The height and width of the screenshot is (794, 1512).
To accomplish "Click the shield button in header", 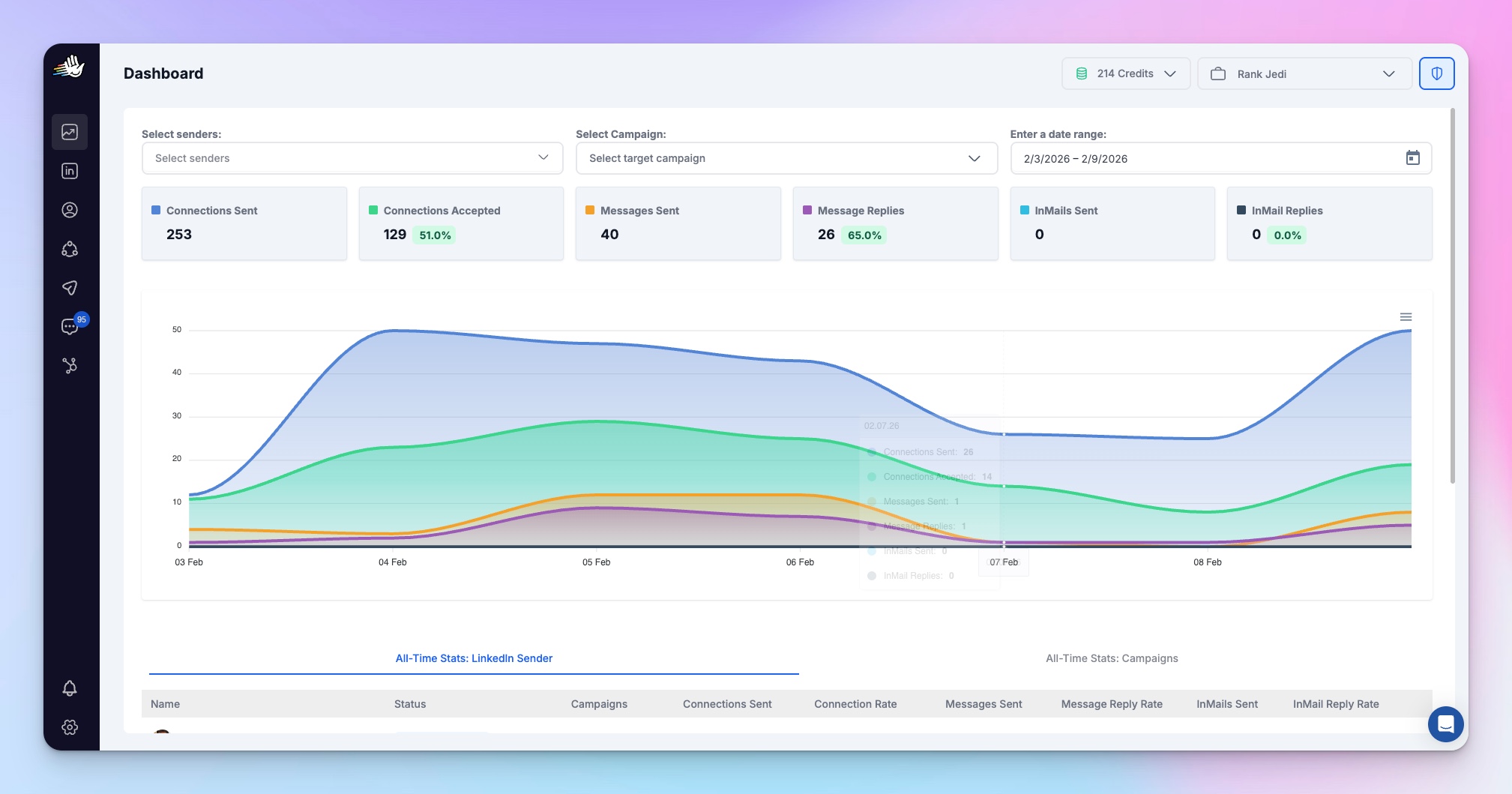I will (x=1437, y=73).
